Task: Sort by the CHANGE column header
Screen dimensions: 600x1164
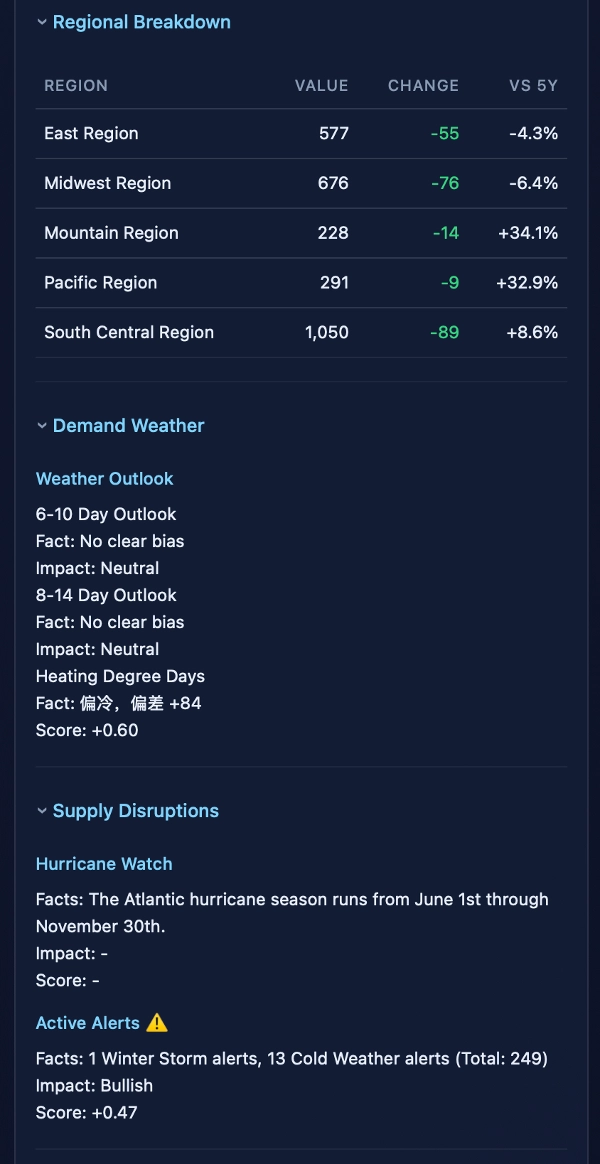Action: (x=423, y=86)
